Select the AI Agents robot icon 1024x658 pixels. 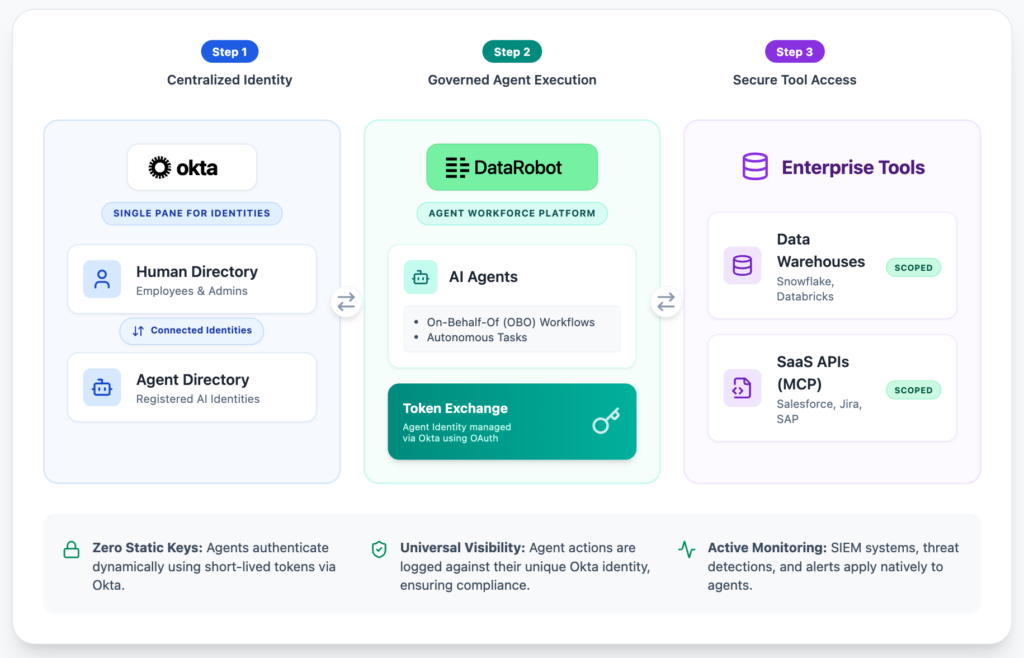click(421, 277)
